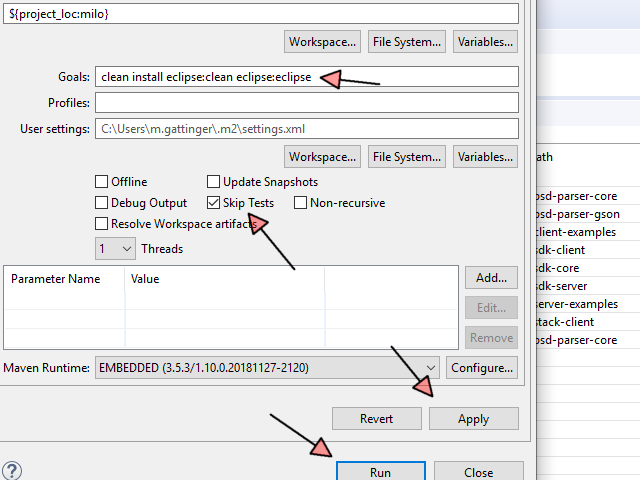The height and width of the screenshot is (480, 640).
Task: Browse File System for user settings
Action: pyautogui.click(x=407, y=157)
